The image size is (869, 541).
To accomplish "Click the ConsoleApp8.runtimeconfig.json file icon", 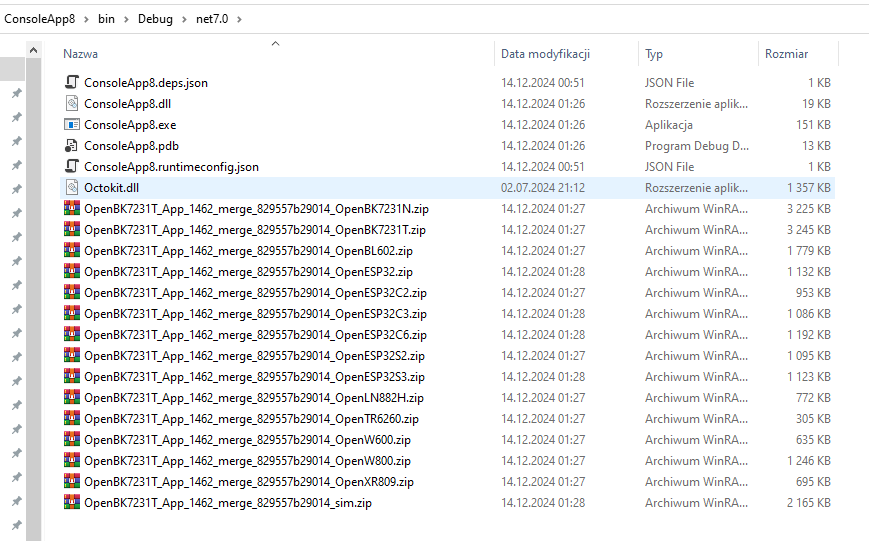I will tap(72, 167).
